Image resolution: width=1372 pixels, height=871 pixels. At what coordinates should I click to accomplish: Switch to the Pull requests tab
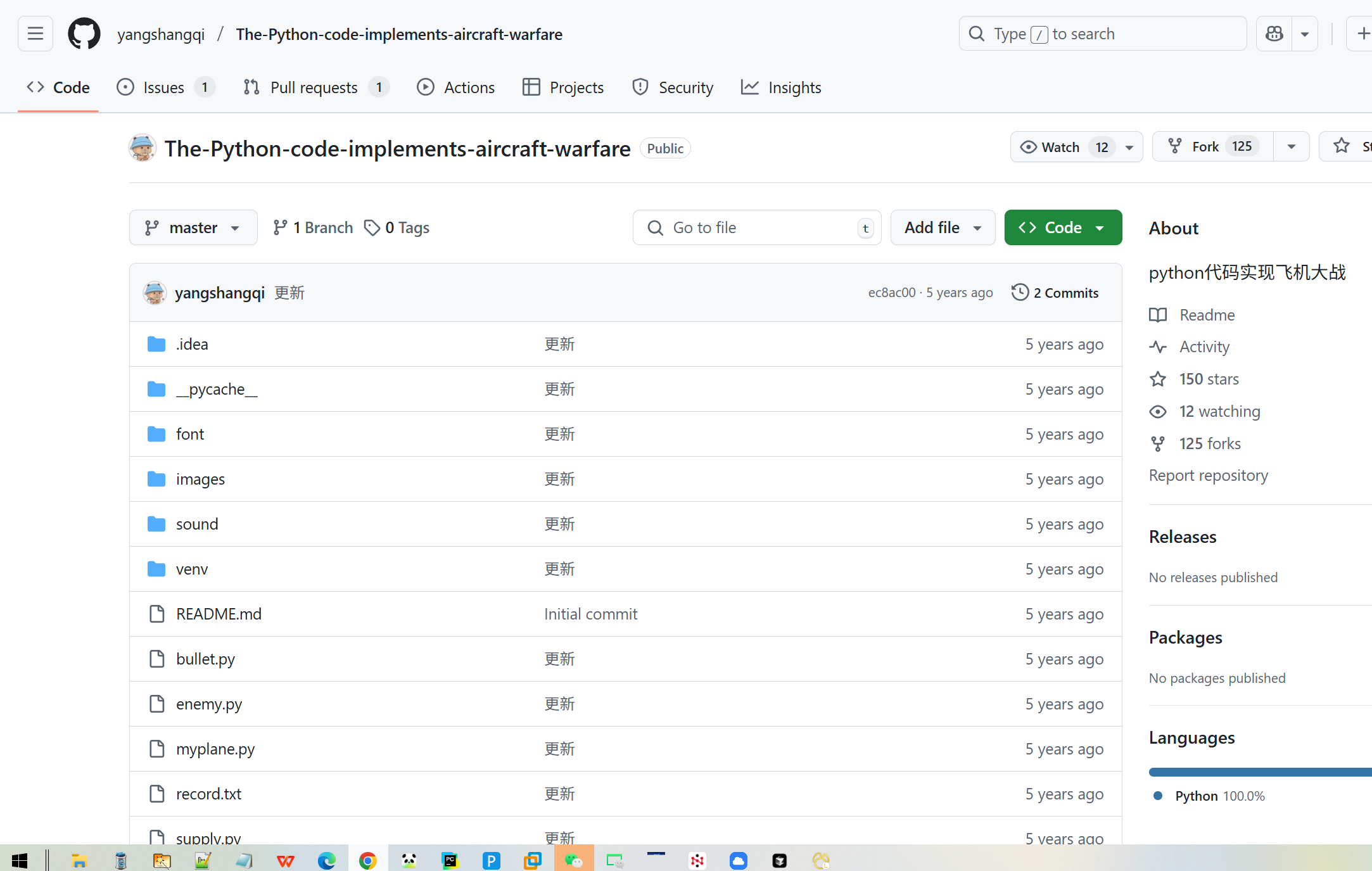[314, 87]
